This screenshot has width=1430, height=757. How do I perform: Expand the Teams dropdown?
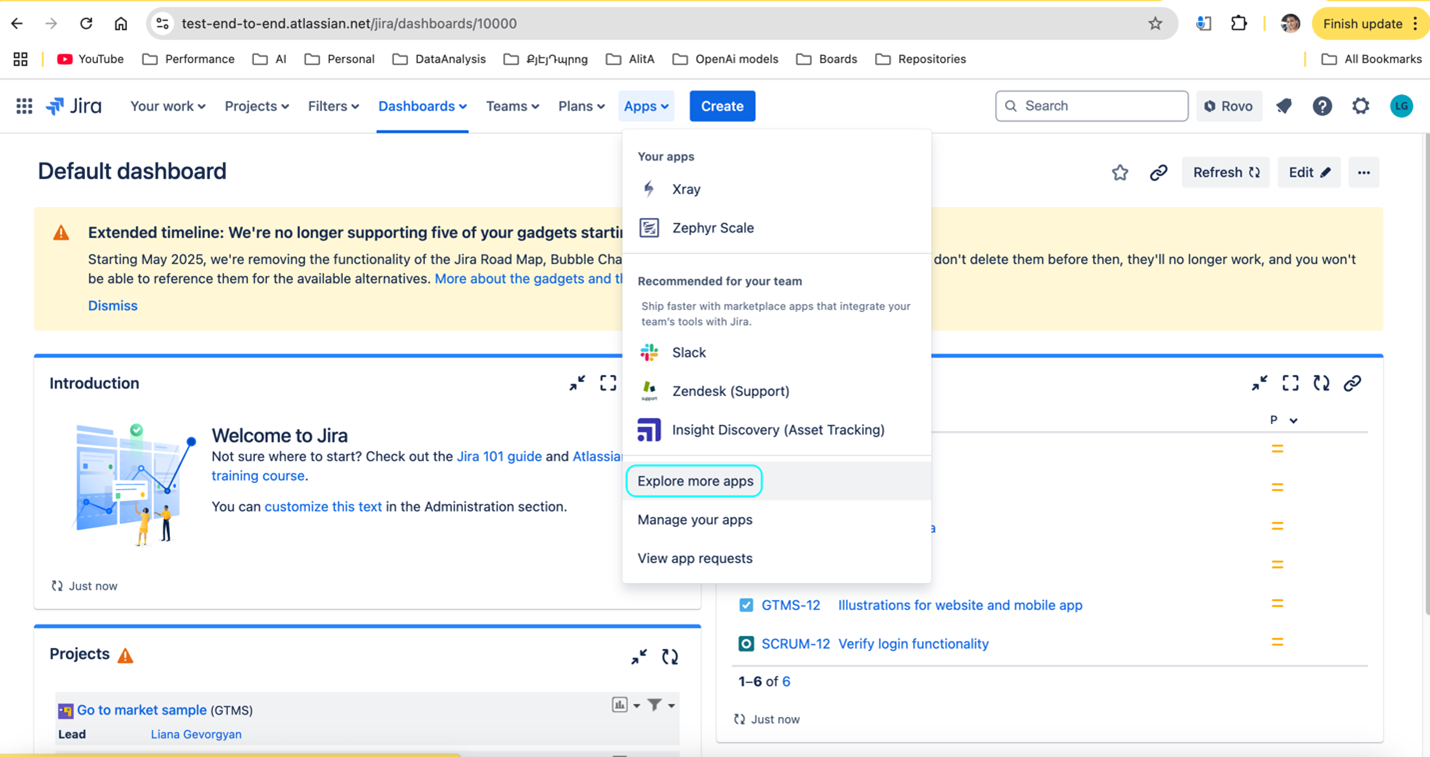click(x=513, y=106)
